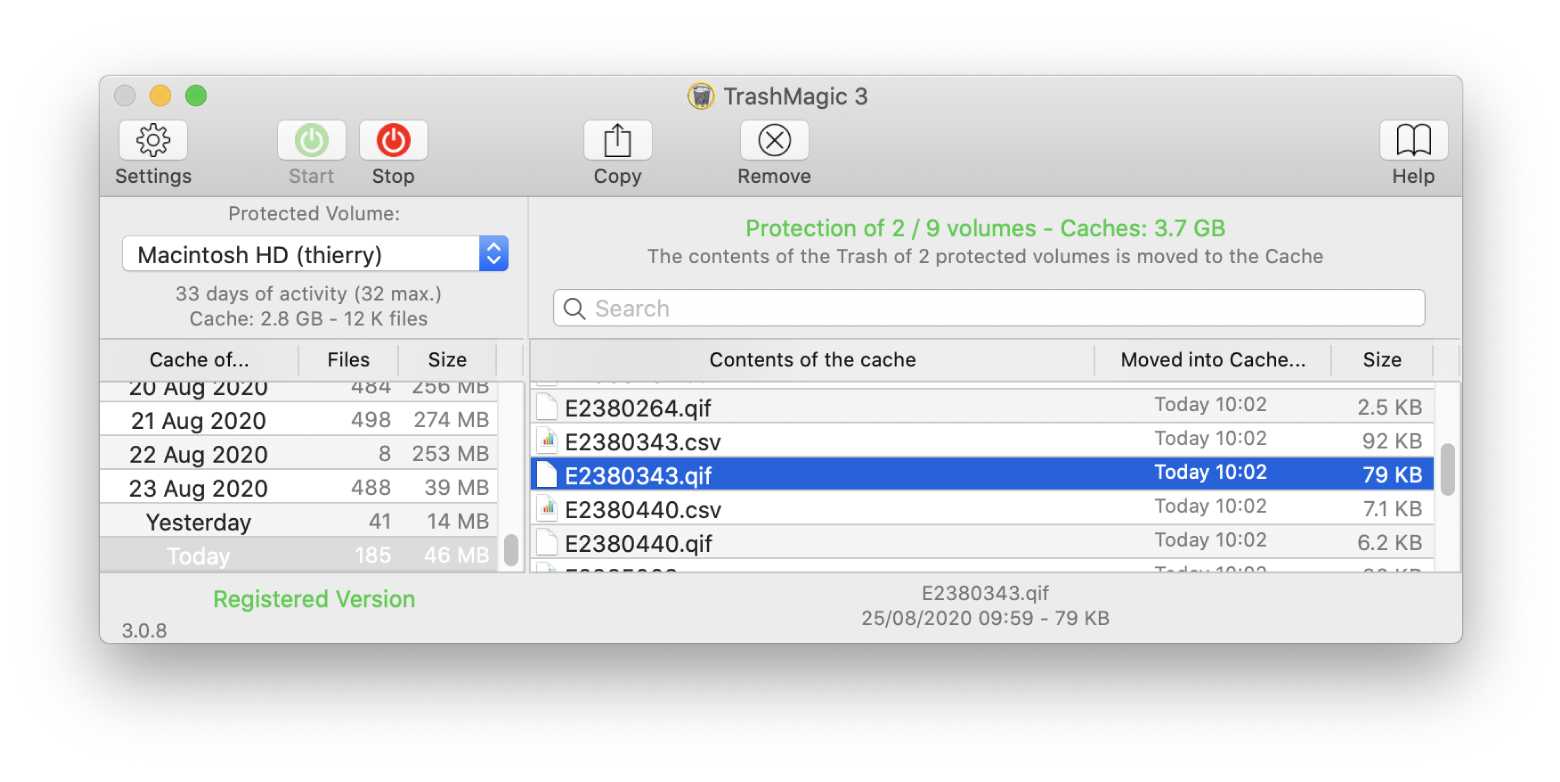Select the file name E2380343.csv
This screenshot has width=1560, height=782.
(x=643, y=442)
